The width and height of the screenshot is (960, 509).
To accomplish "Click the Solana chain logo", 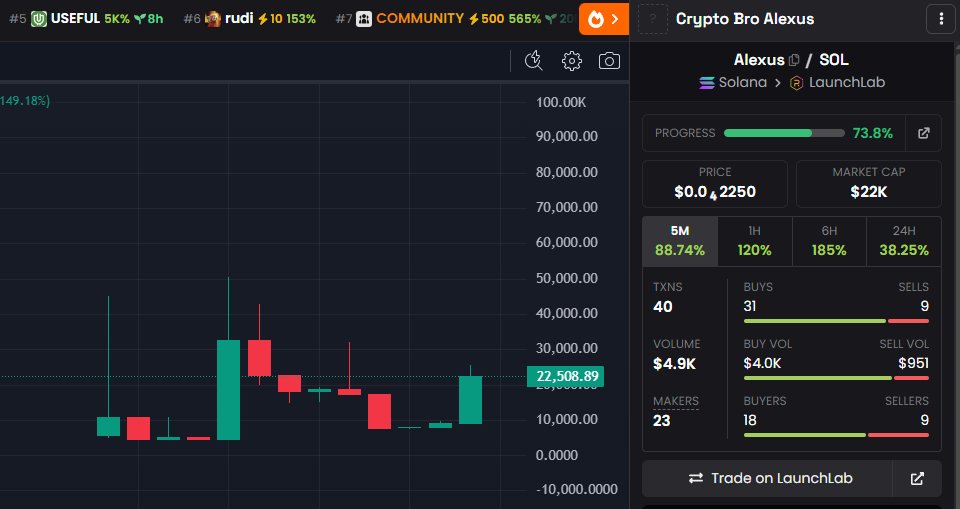I will pyautogui.click(x=707, y=83).
